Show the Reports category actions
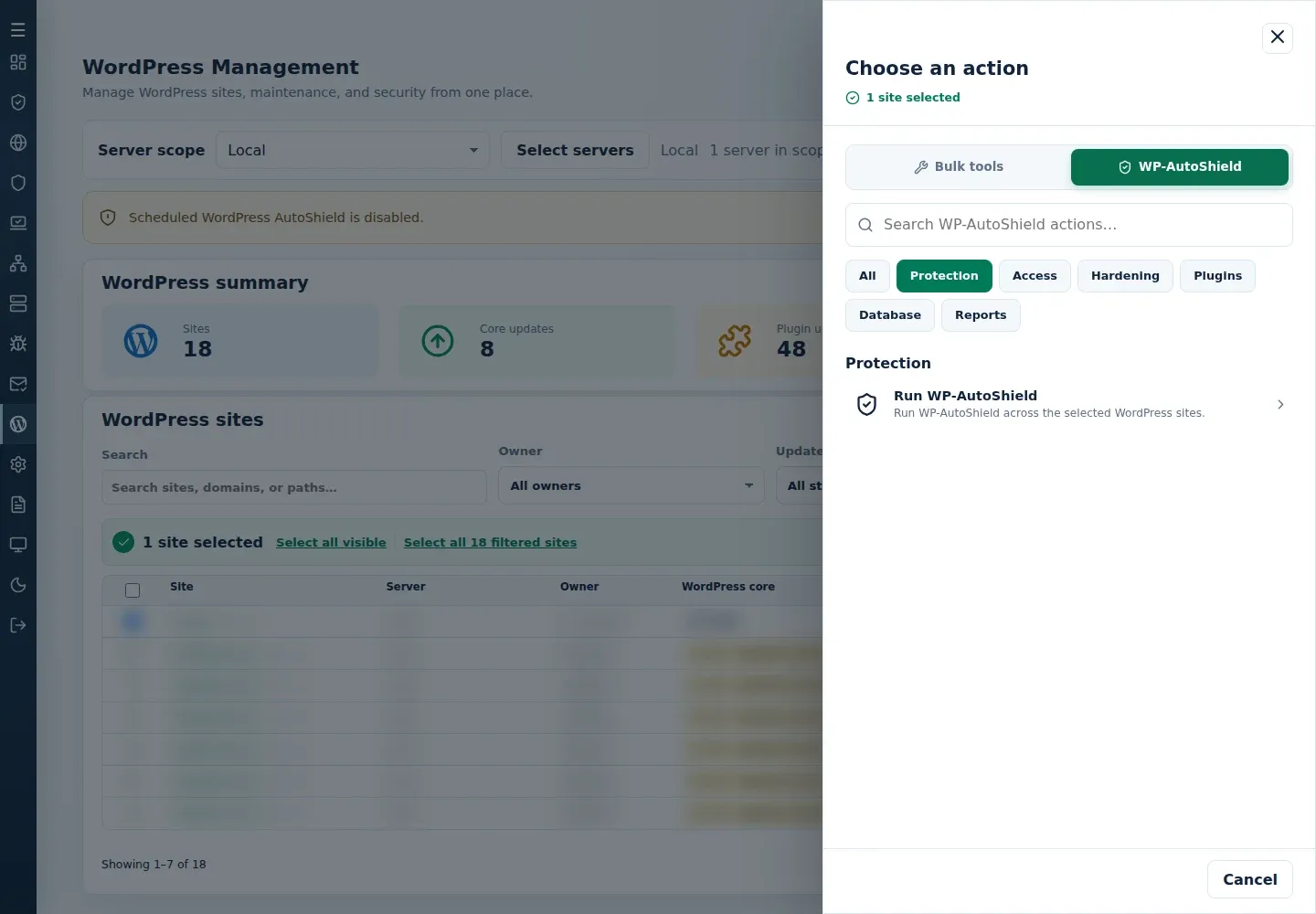 point(981,315)
